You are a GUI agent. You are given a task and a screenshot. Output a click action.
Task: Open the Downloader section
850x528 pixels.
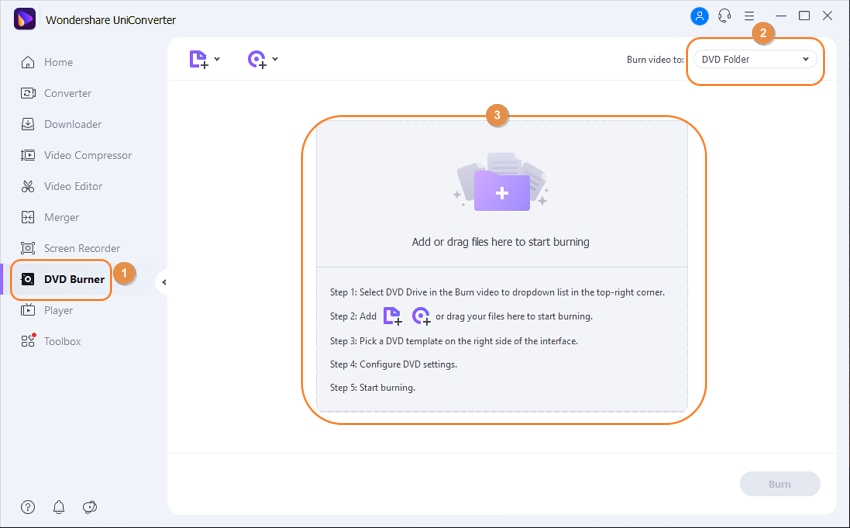tap(72, 124)
